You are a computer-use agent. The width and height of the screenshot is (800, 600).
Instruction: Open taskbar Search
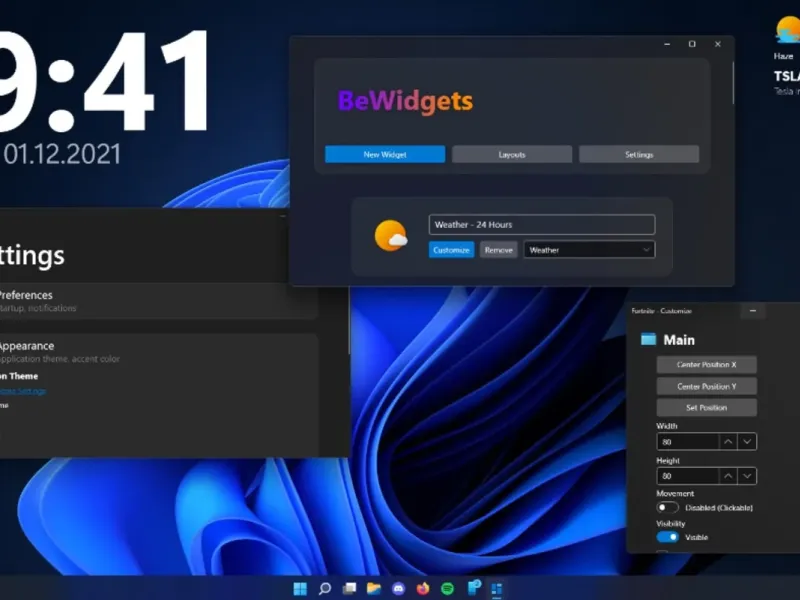324,588
